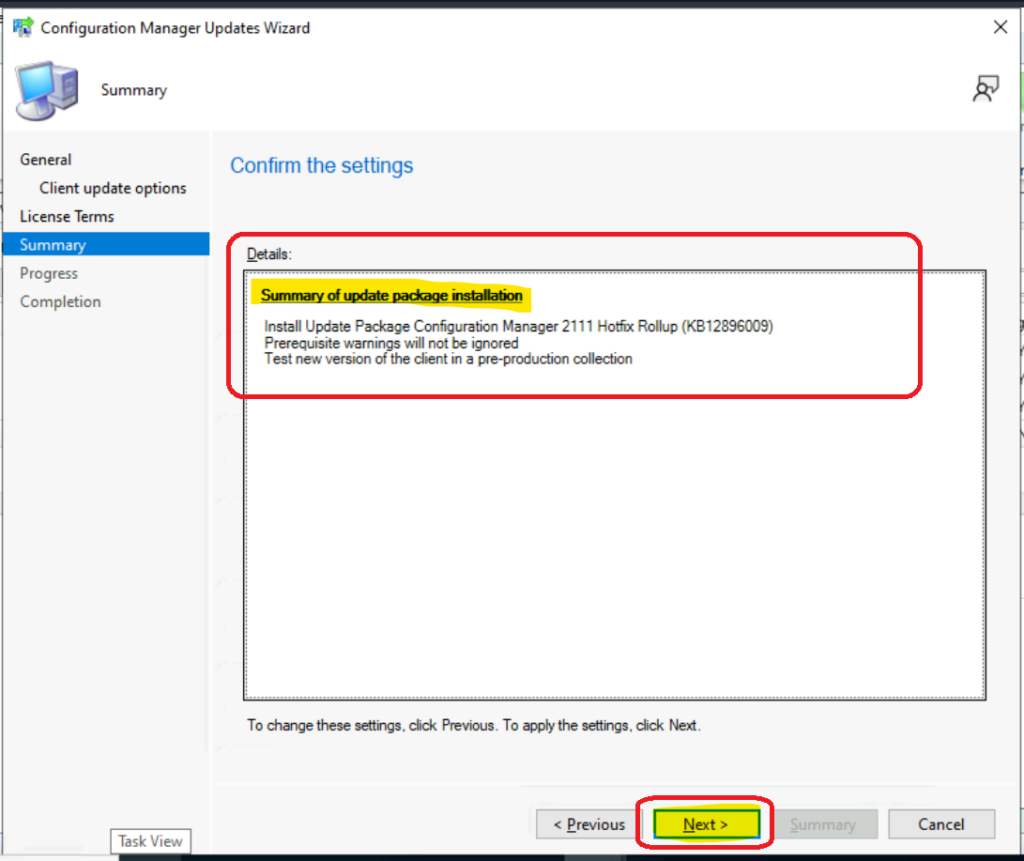1024x861 pixels.
Task: Select the Progress step in sidebar
Action: (49, 273)
